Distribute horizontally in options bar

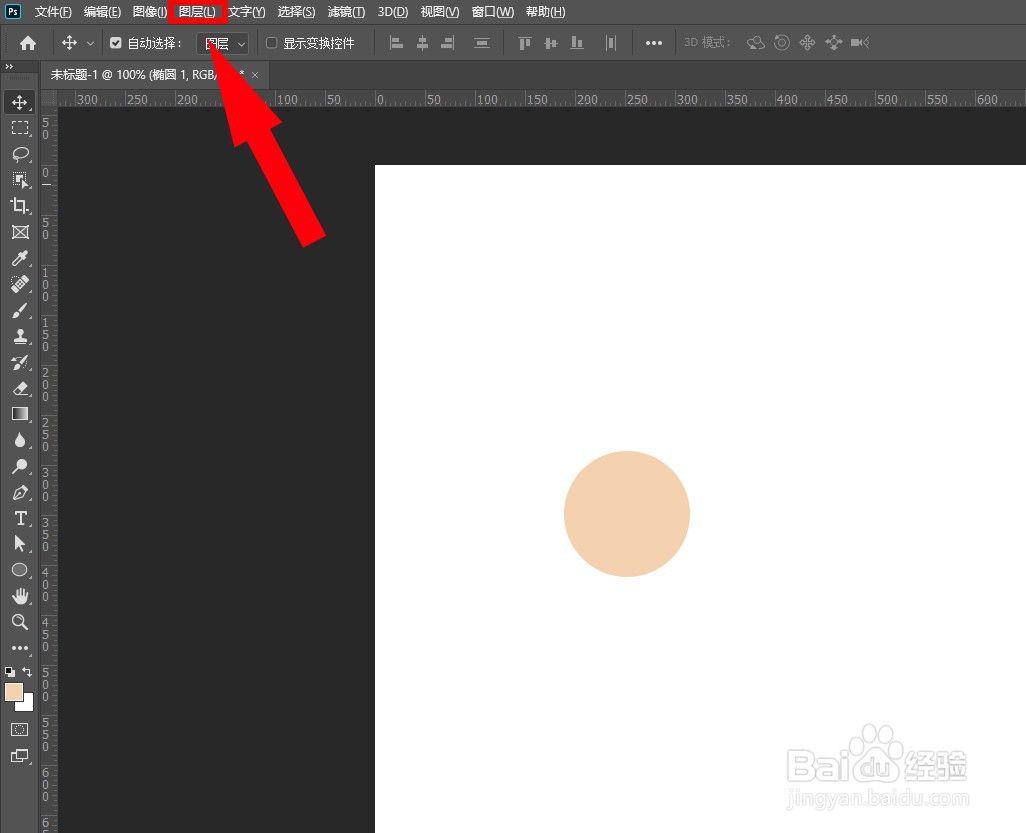(610, 43)
